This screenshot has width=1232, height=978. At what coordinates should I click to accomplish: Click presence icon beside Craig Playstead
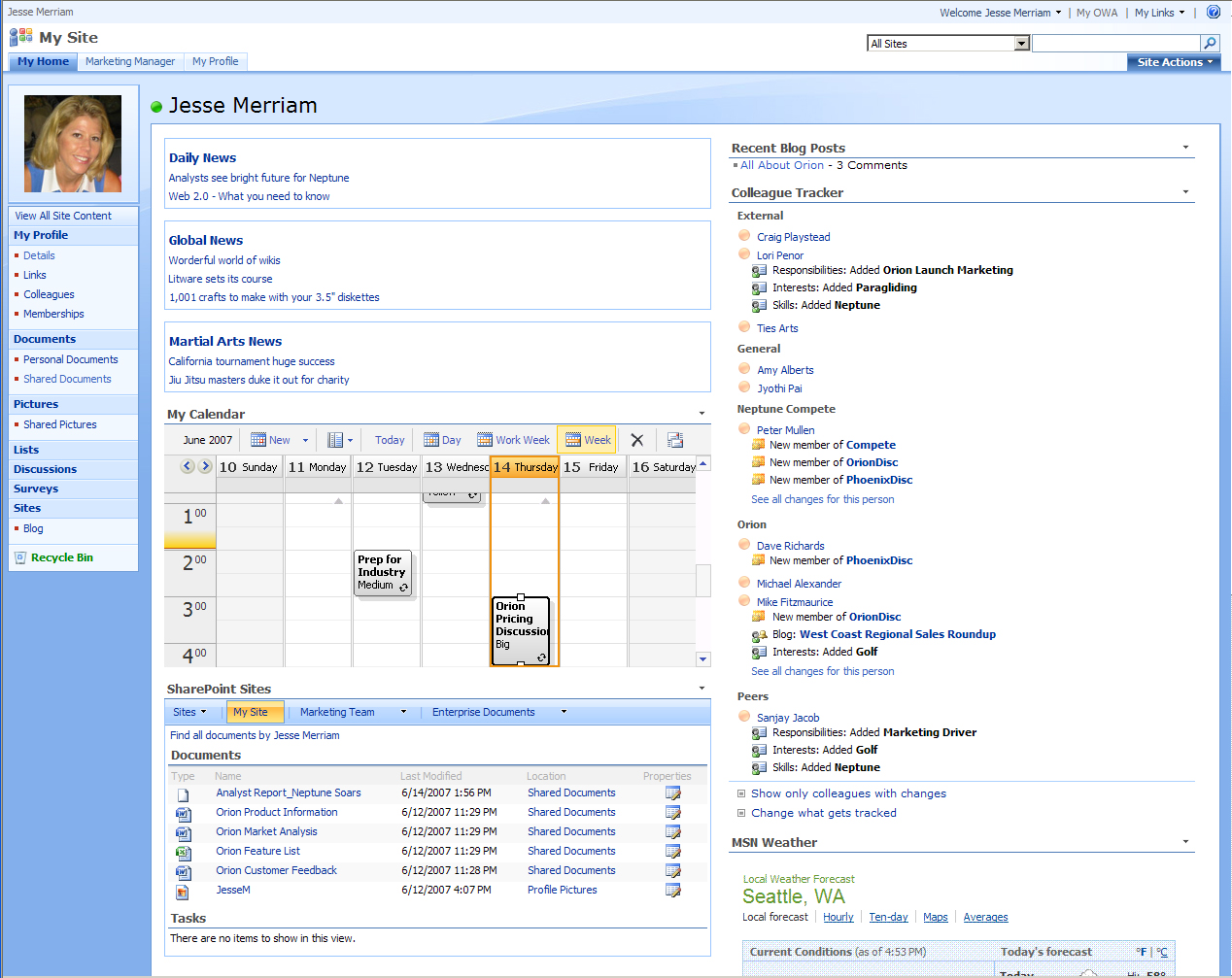(x=744, y=236)
